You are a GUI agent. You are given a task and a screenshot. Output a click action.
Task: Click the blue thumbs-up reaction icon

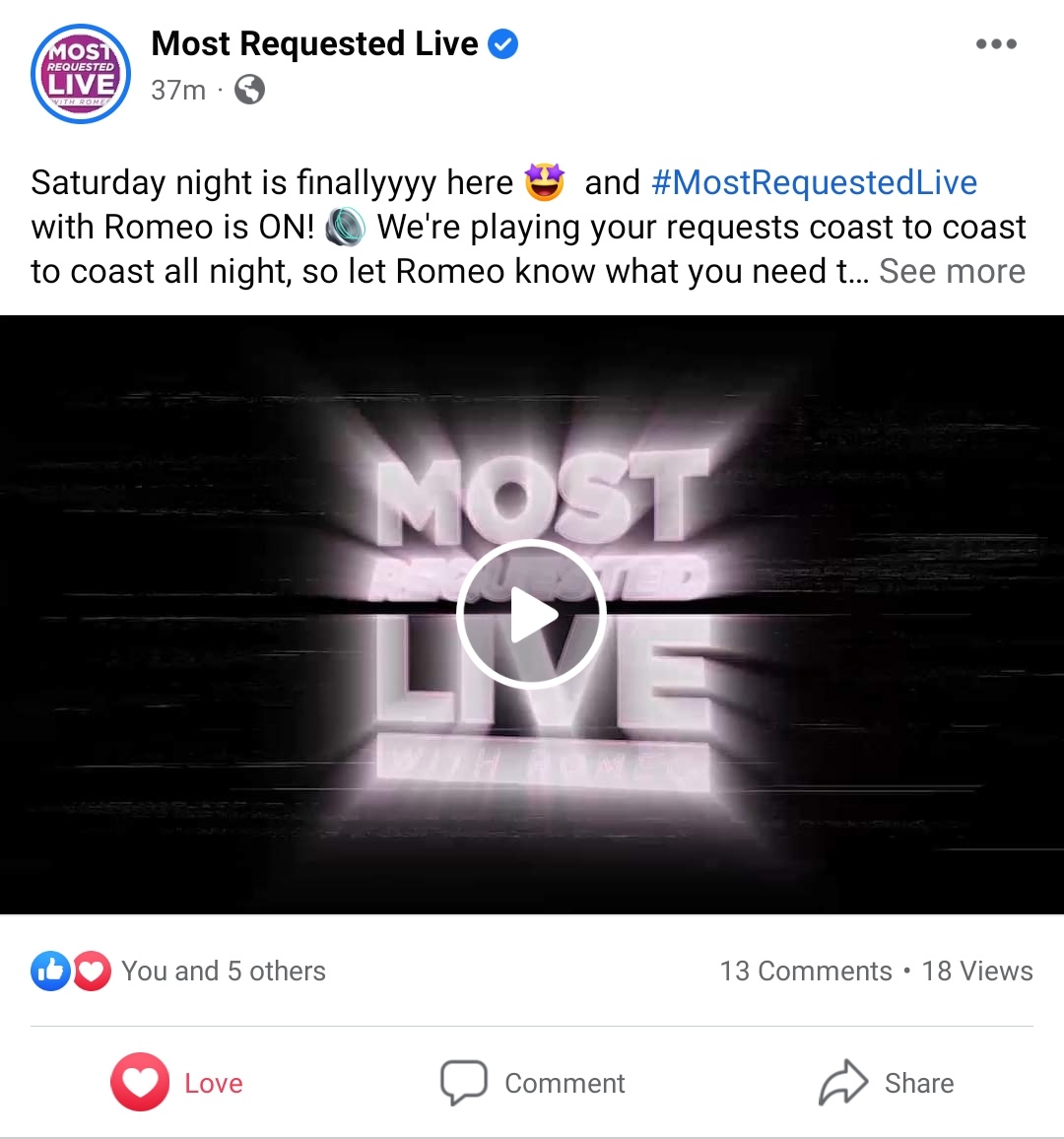pos(50,971)
